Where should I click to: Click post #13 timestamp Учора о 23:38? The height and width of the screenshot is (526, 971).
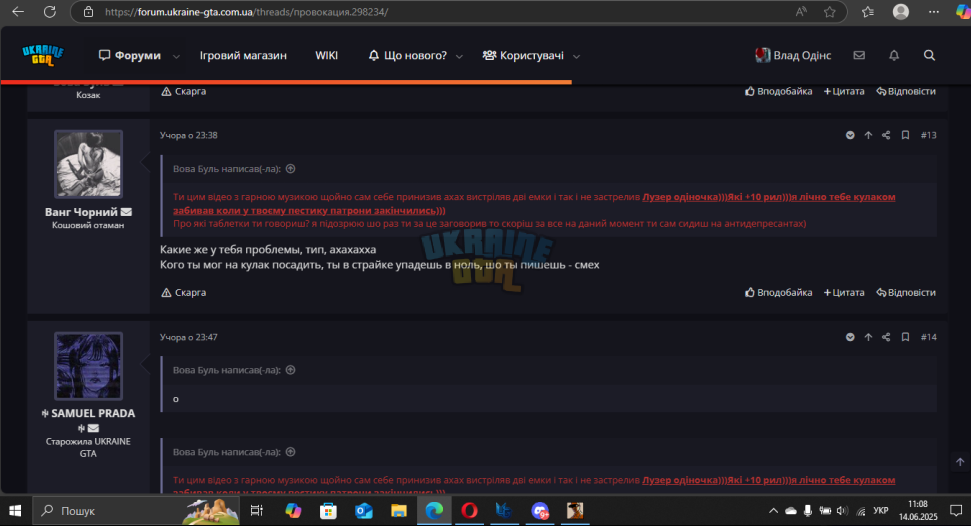tap(188, 135)
